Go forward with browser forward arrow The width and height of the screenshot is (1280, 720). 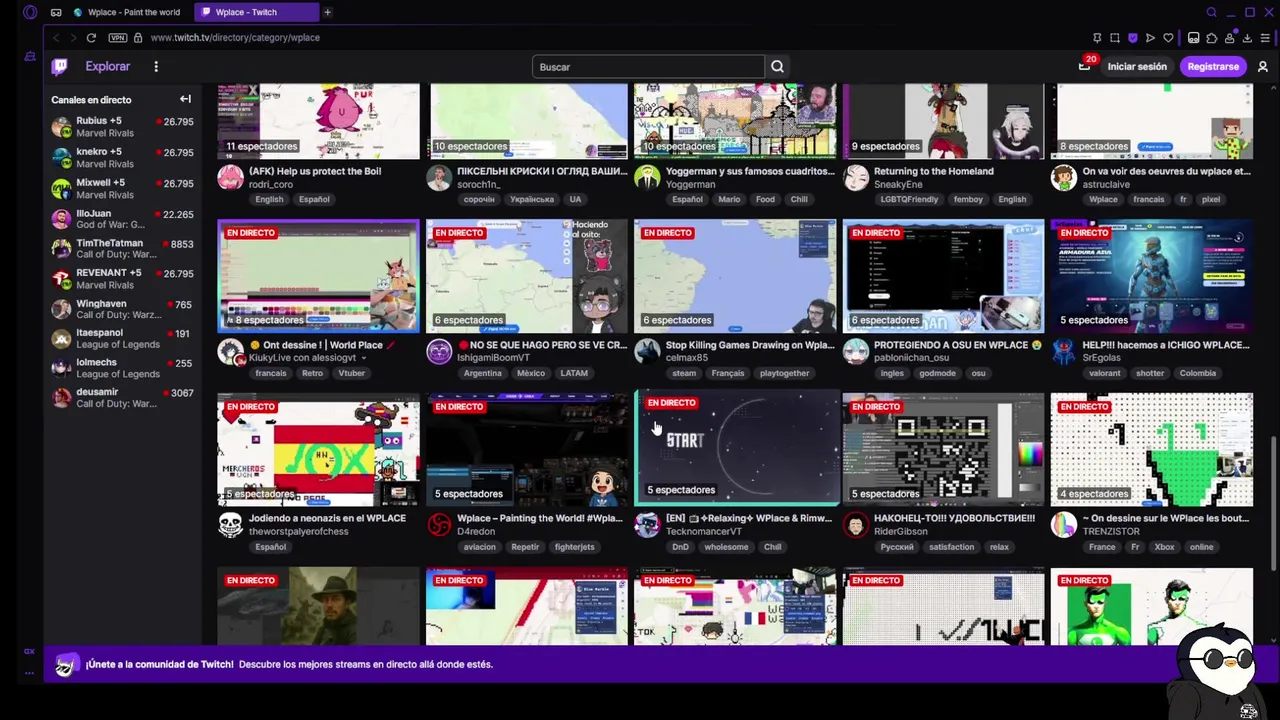(72, 38)
